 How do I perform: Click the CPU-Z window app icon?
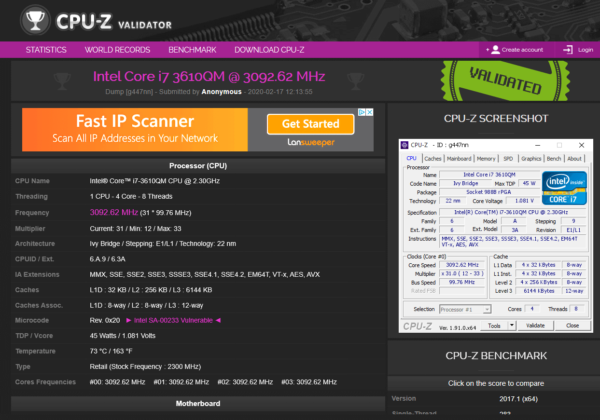pyautogui.click(x=404, y=145)
